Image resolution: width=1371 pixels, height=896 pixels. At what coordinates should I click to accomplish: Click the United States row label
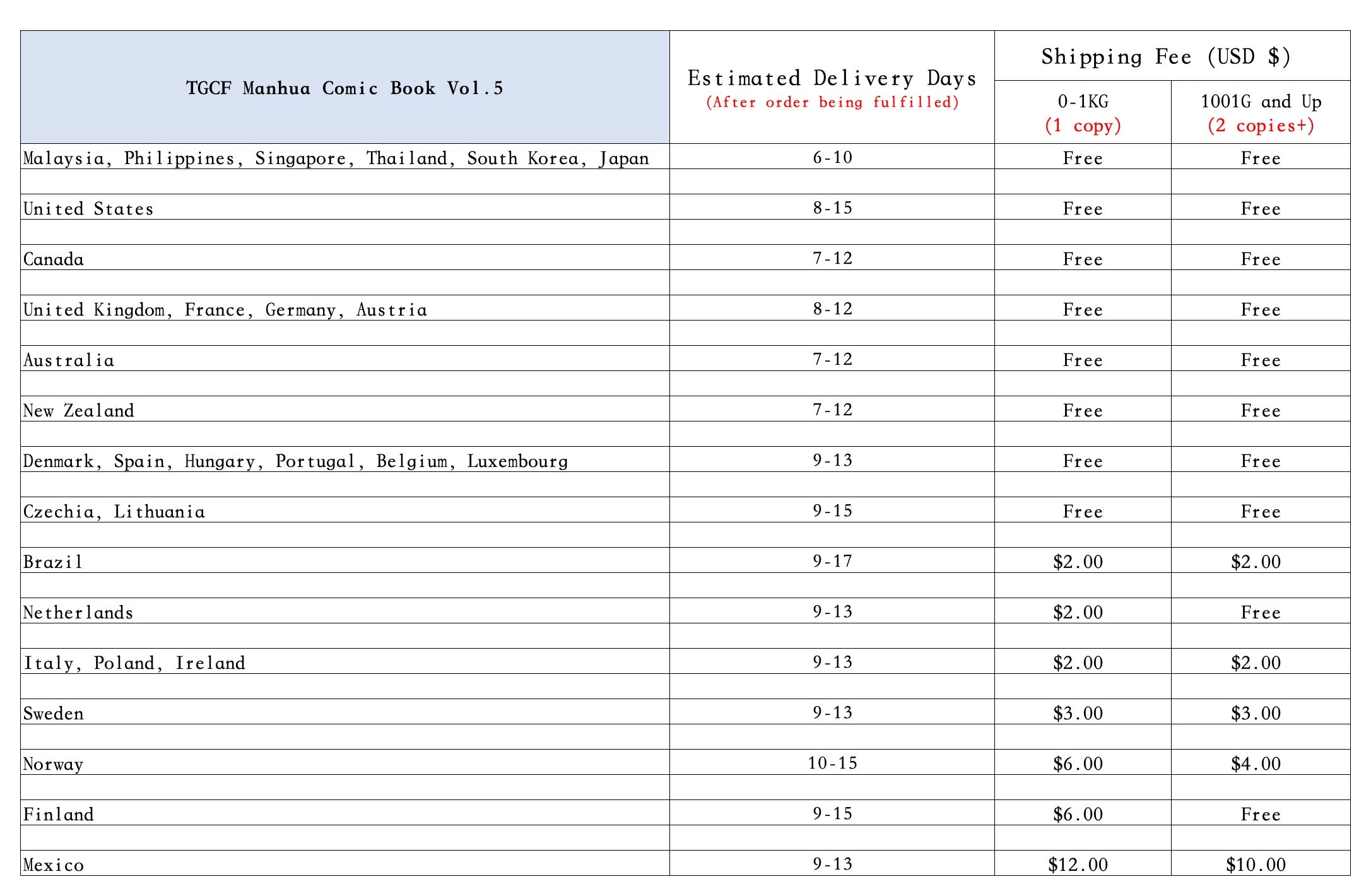pyautogui.click(x=88, y=208)
